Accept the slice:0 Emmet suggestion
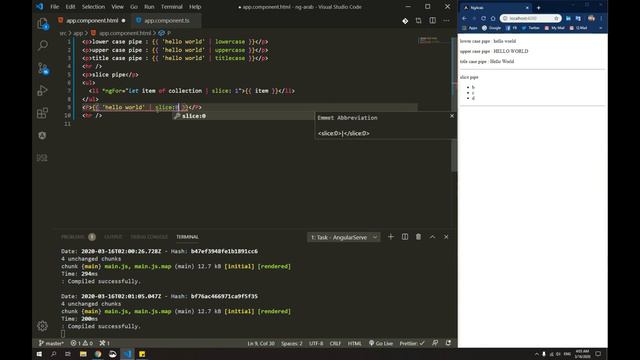This screenshot has height=360, width=640. 243,116
